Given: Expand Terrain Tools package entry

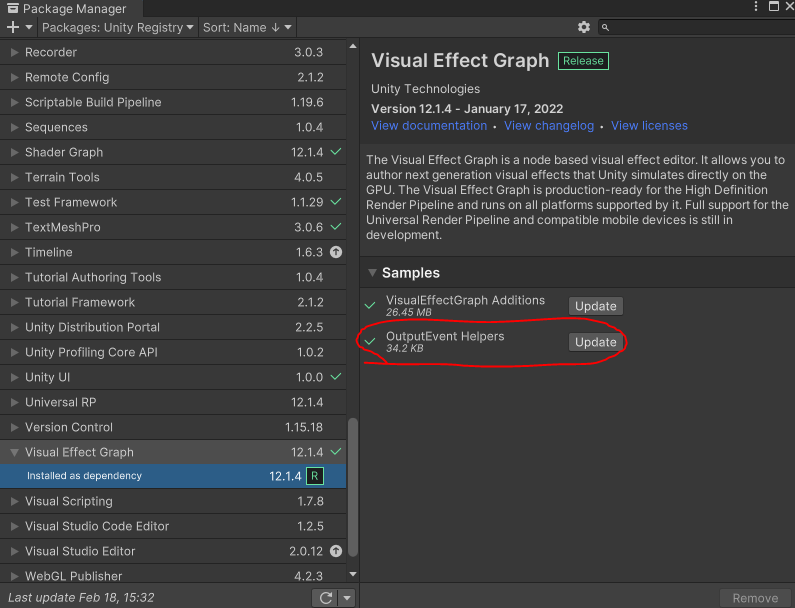Looking at the screenshot, I should (x=14, y=177).
